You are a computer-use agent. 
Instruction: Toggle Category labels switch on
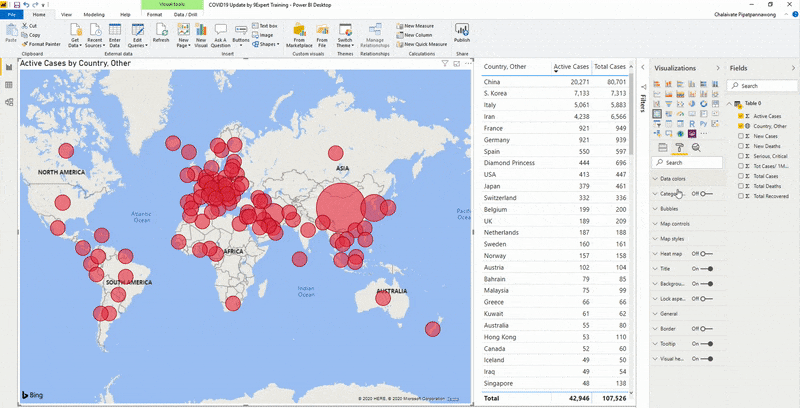(x=707, y=194)
